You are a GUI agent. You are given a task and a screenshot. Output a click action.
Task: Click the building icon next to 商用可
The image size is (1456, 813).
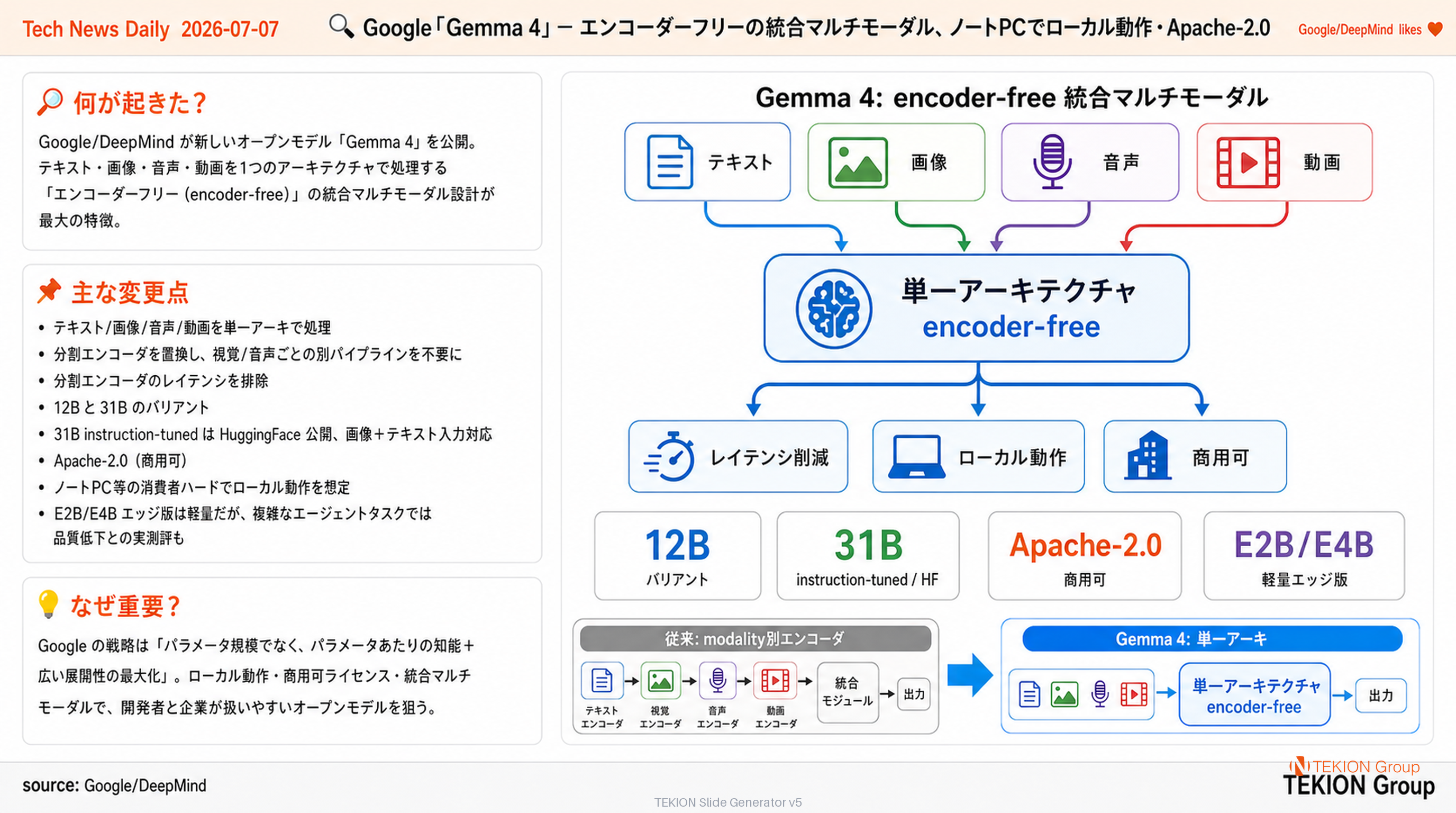(1147, 455)
